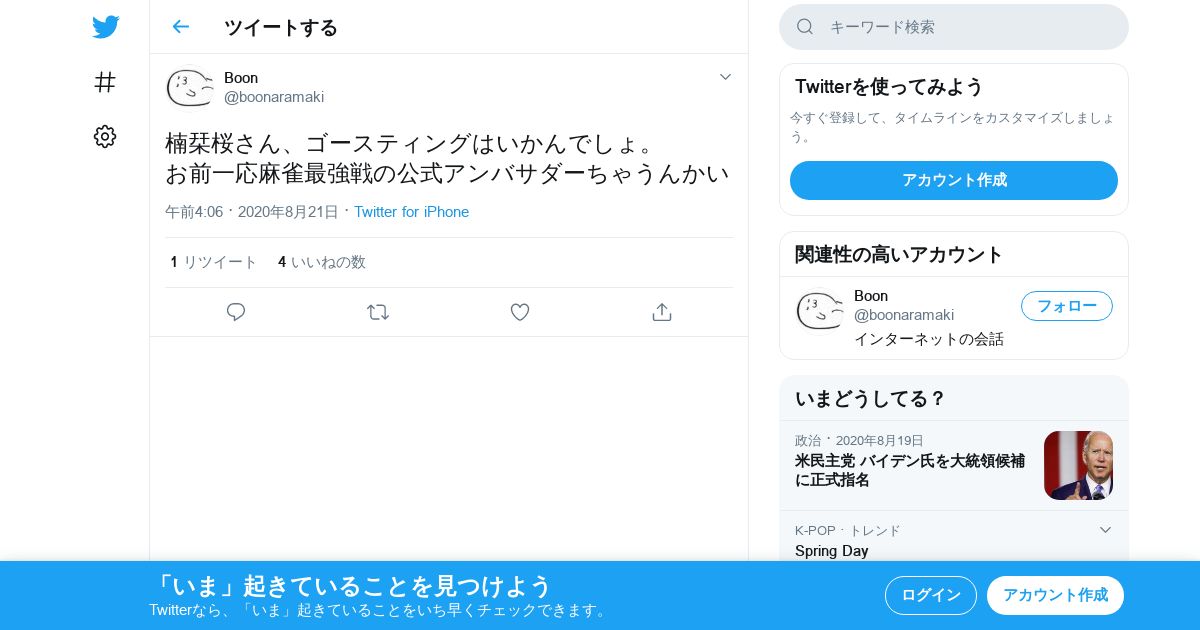The height and width of the screenshot is (630, 1200).
Task: Expand the Spring Day trend chevron
Action: 1105,530
